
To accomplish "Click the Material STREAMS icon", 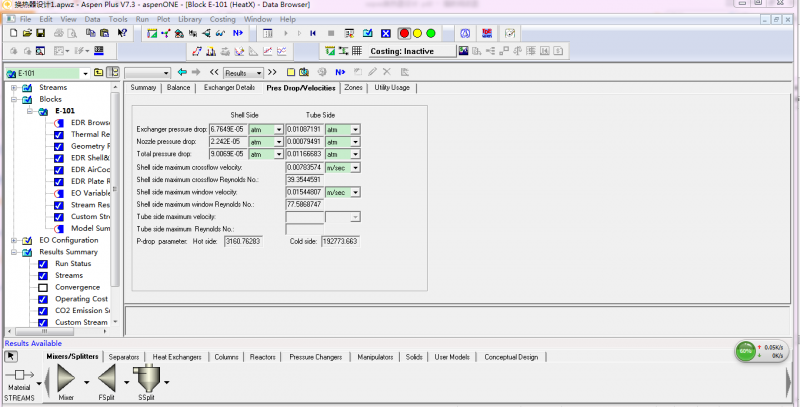I will (x=18, y=377).
